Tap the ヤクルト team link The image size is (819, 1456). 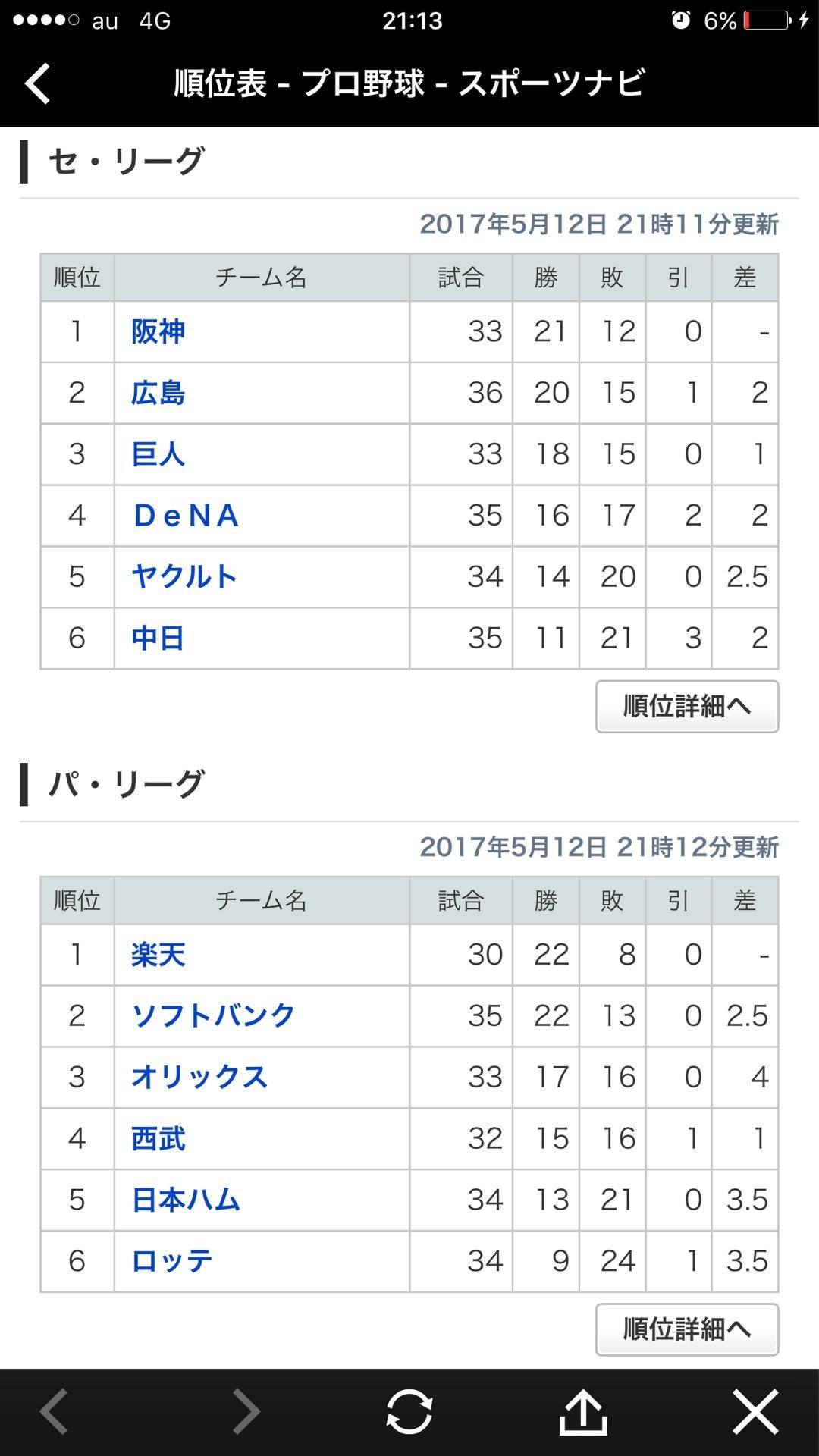tap(184, 577)
